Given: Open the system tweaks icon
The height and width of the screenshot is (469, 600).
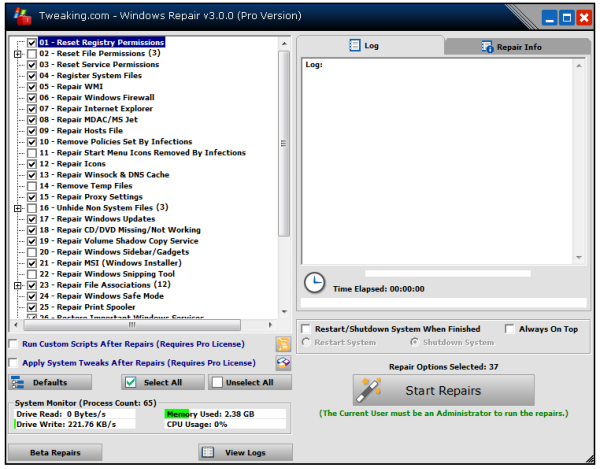Looking at the screenshot, I should click(283, 362).
